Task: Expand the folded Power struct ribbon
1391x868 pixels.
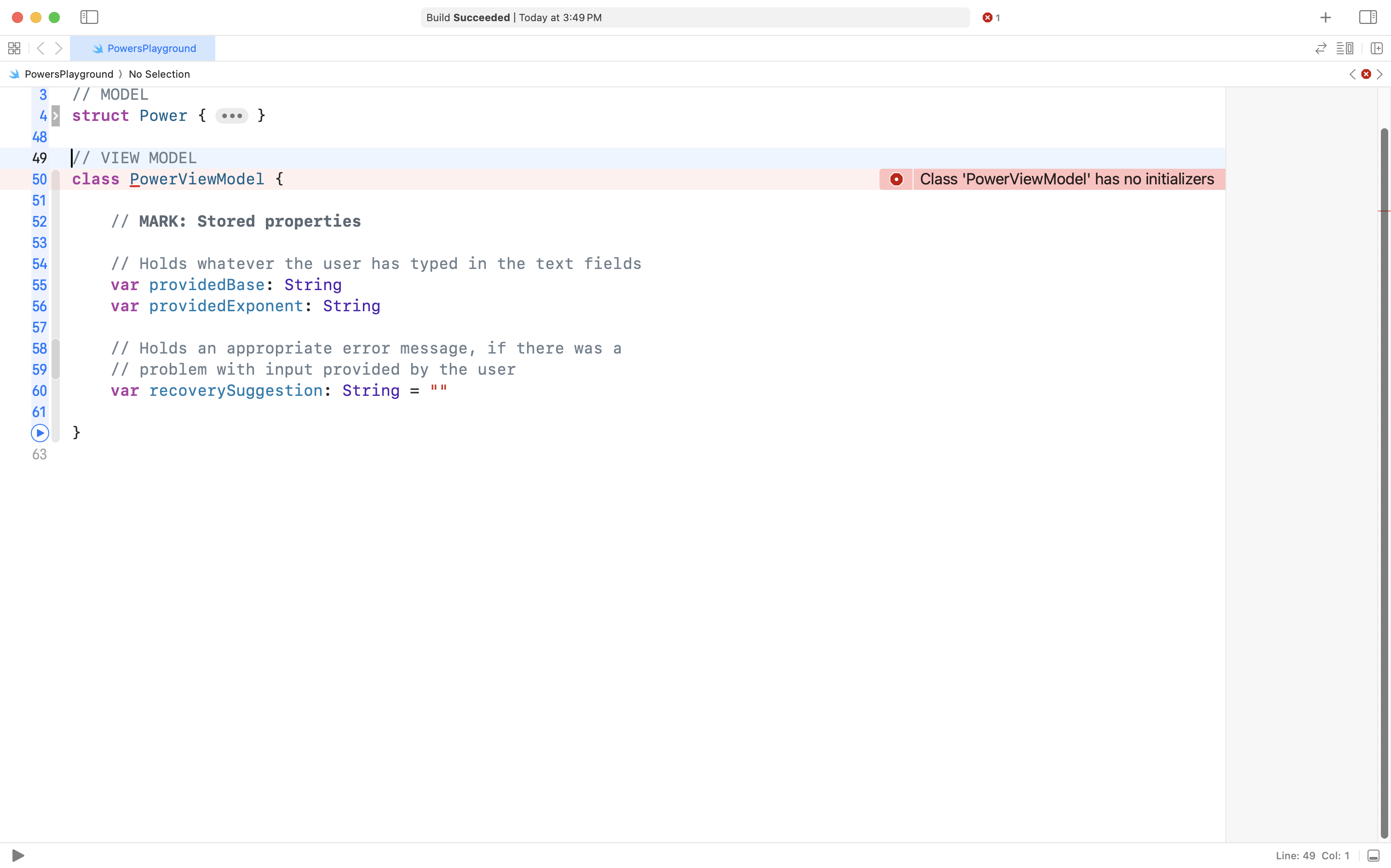Action: [56, 115]
